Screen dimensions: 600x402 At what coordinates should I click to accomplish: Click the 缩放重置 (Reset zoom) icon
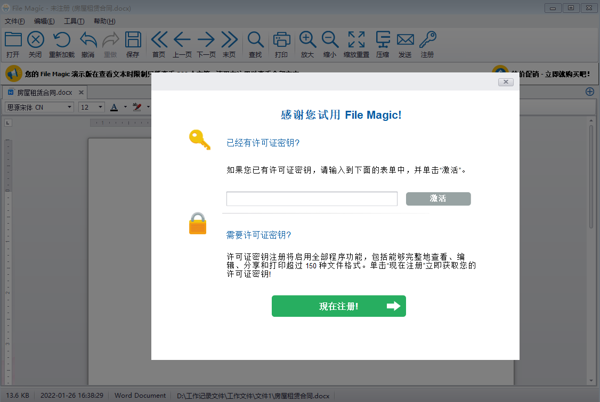[356, 42]
